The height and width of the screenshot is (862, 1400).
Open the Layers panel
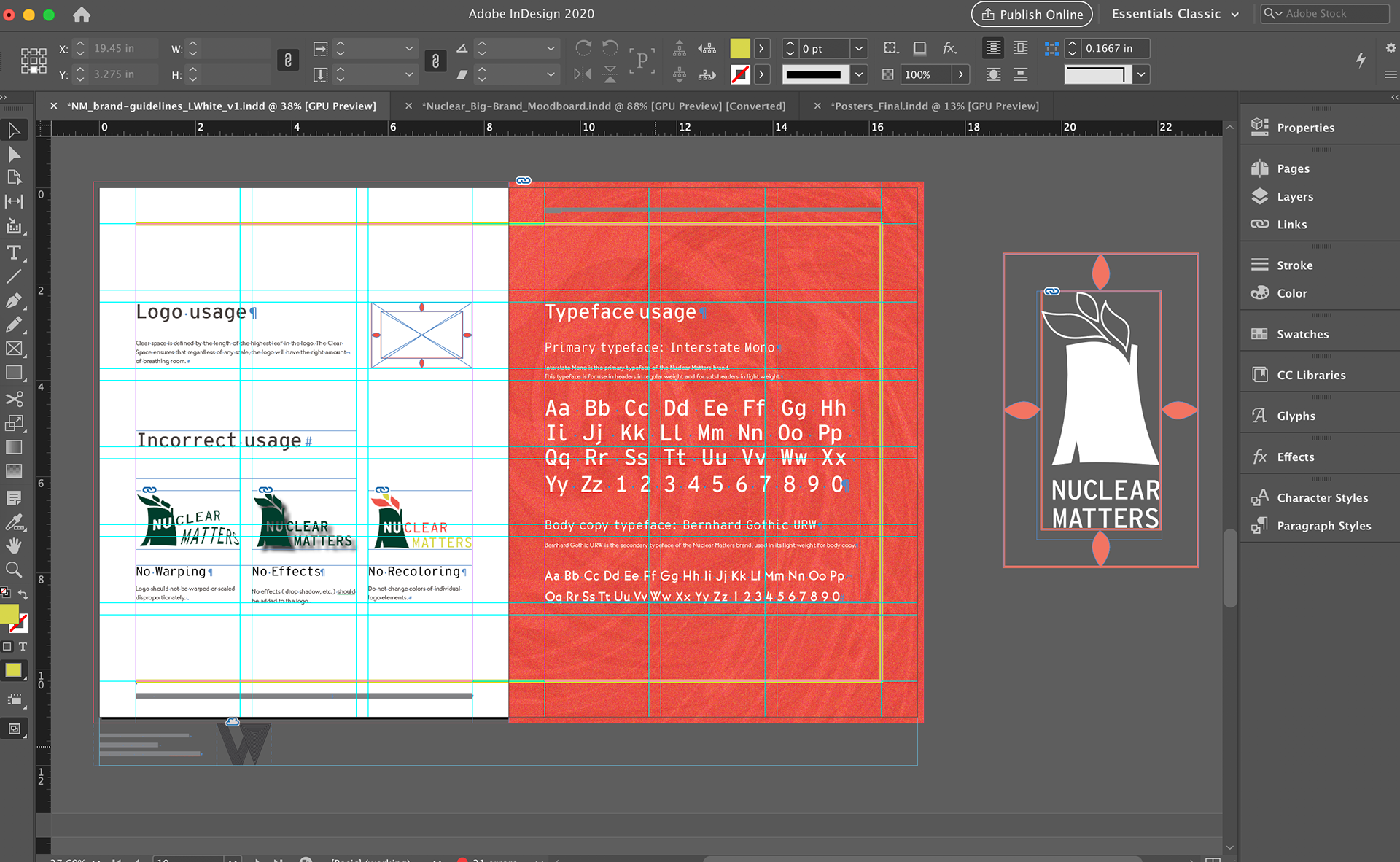[1295, 196]
